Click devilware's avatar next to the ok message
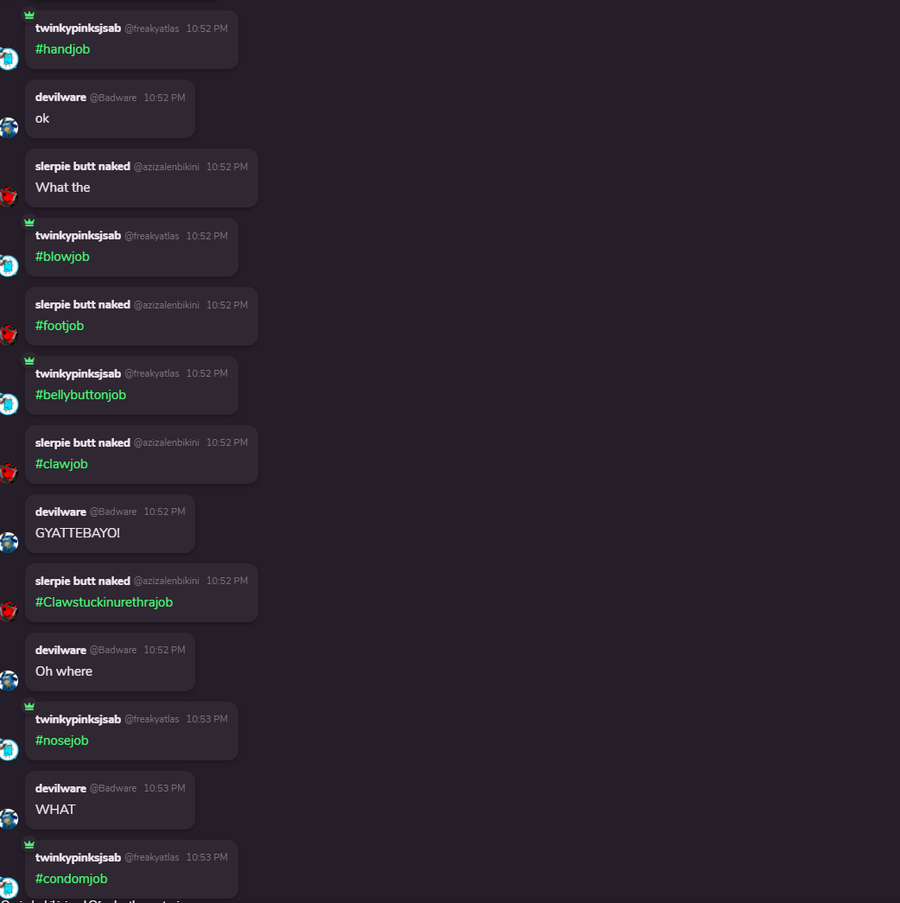Viewport: 900px width, 903px height. [x=8, y=127]
